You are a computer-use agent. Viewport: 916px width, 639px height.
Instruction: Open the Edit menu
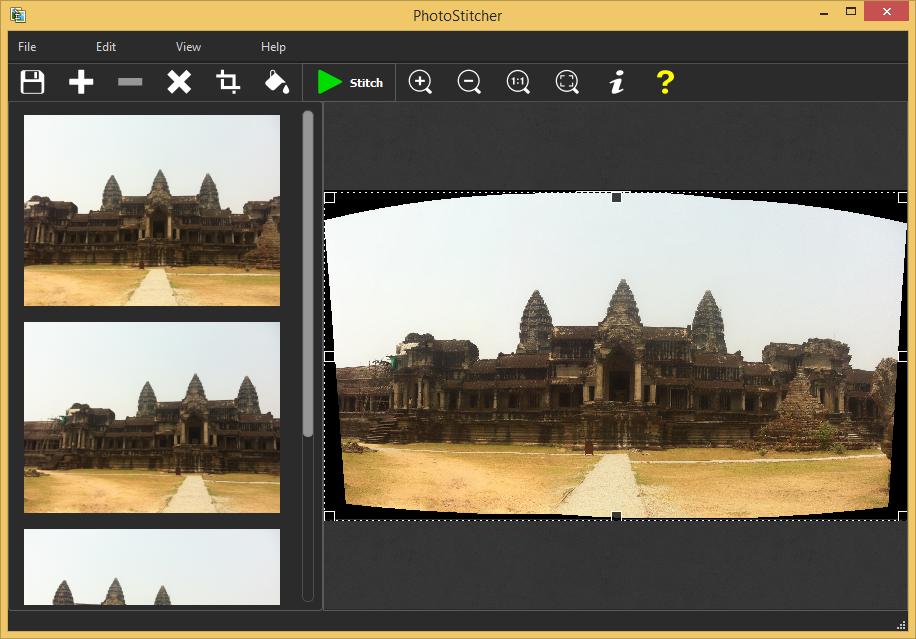[105, 46]
